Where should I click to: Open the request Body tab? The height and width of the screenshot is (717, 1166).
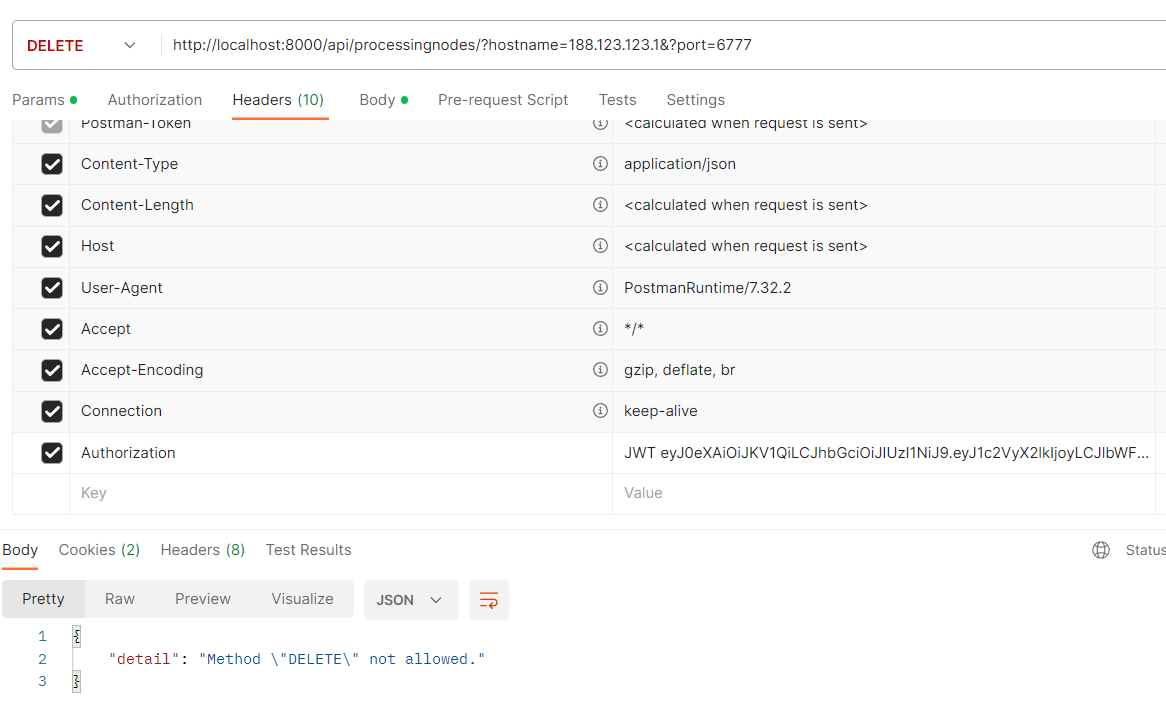378,100
